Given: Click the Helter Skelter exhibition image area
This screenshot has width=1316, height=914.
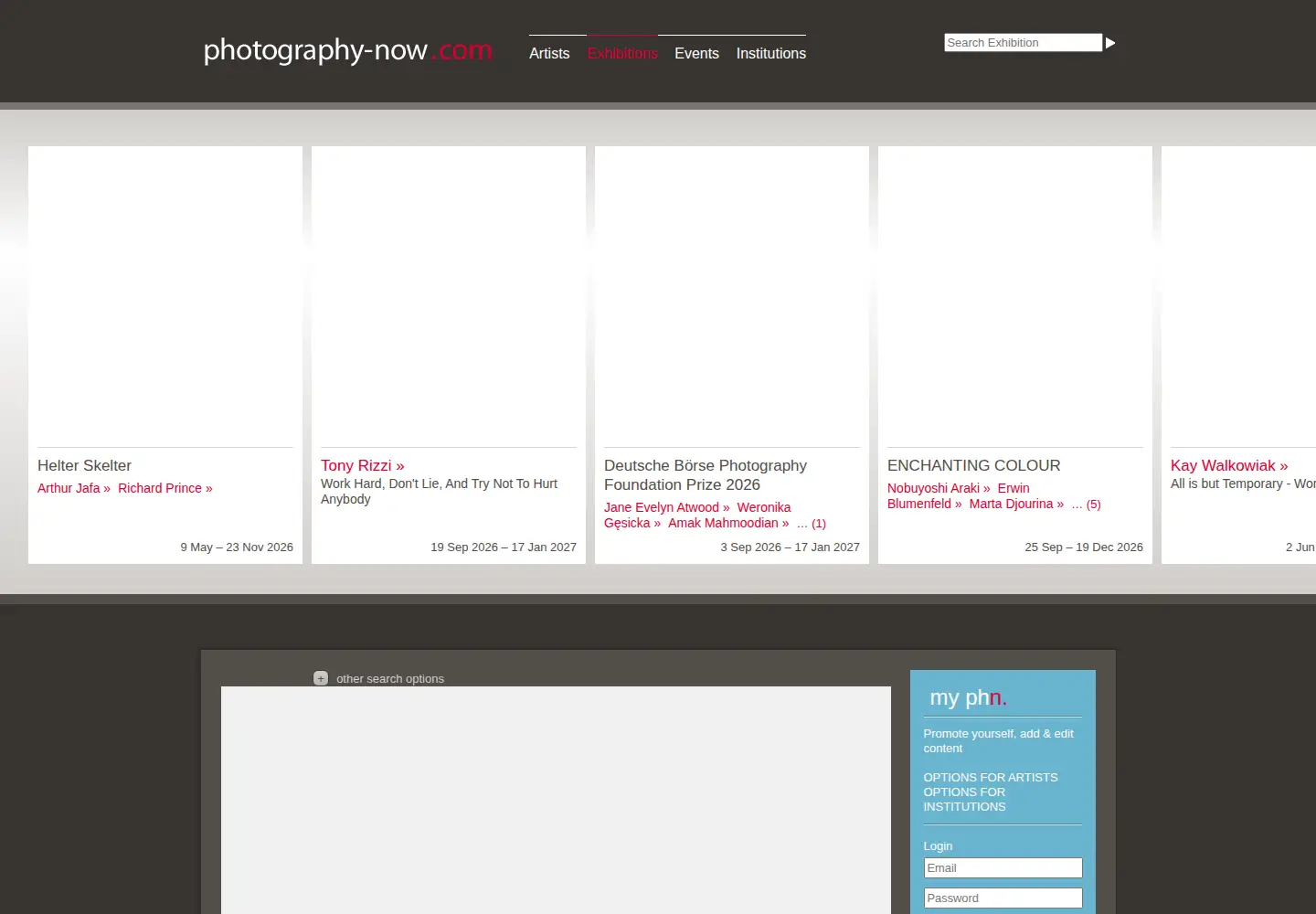Looking at the screenshot, I should 165,297.
